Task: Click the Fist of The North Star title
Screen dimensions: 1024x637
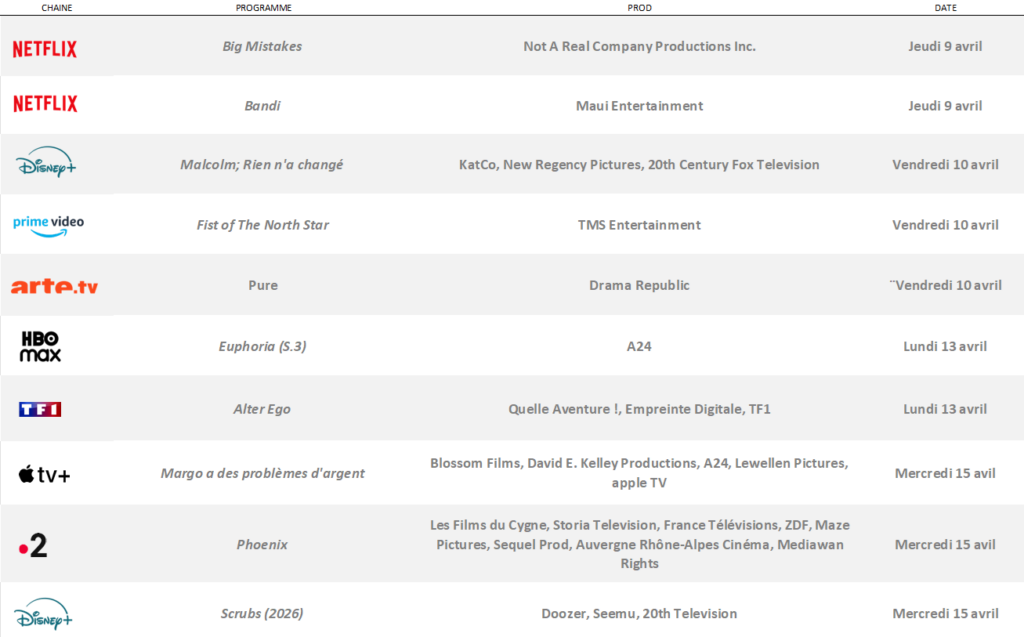Action: point(262,225)
